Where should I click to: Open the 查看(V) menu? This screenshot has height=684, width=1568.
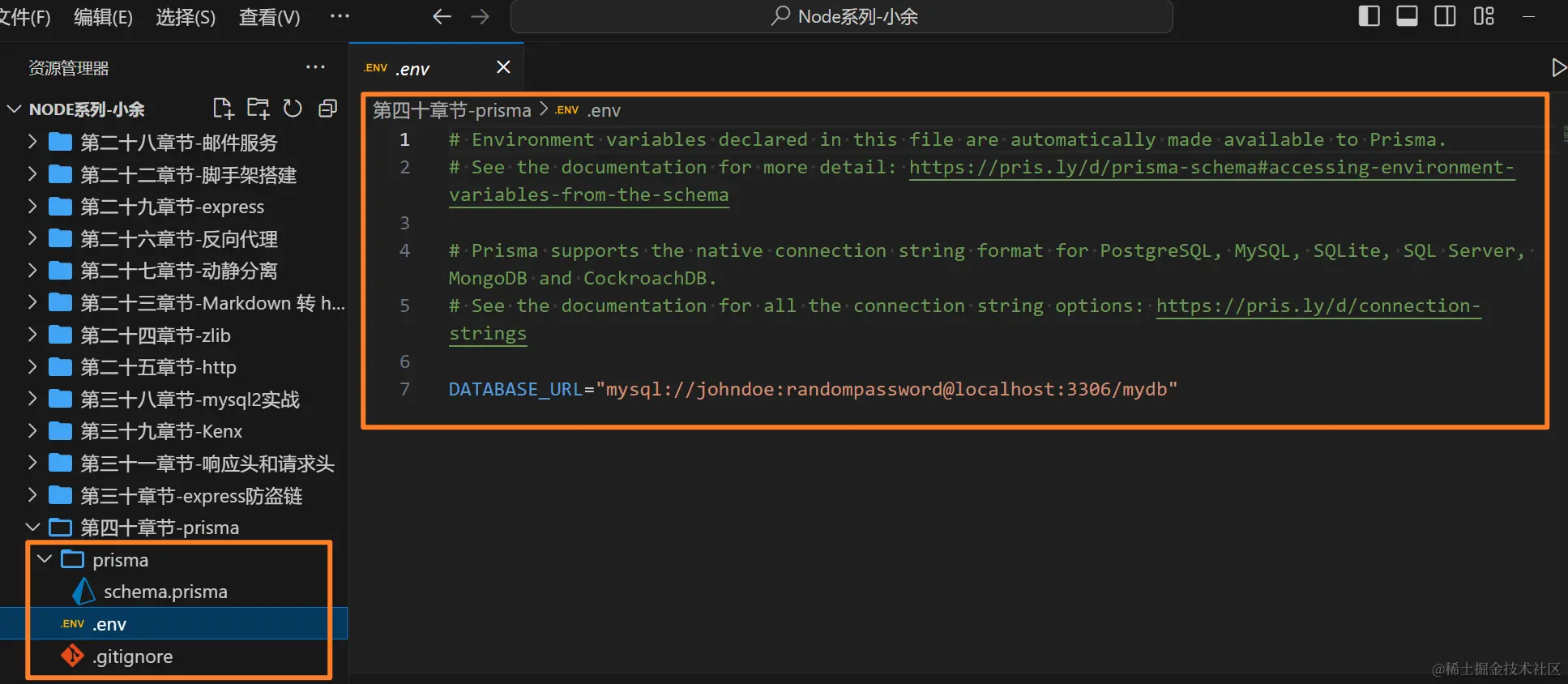(269, 17)
